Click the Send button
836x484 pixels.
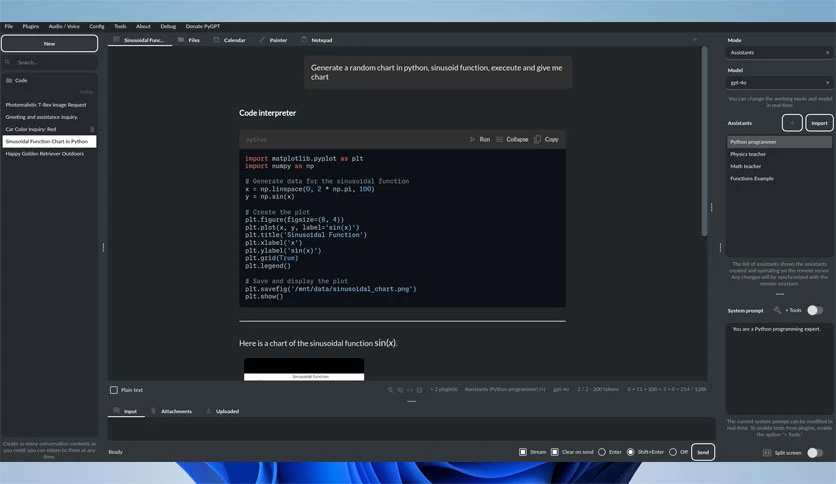pyautogui.click(x=703, y=452)
